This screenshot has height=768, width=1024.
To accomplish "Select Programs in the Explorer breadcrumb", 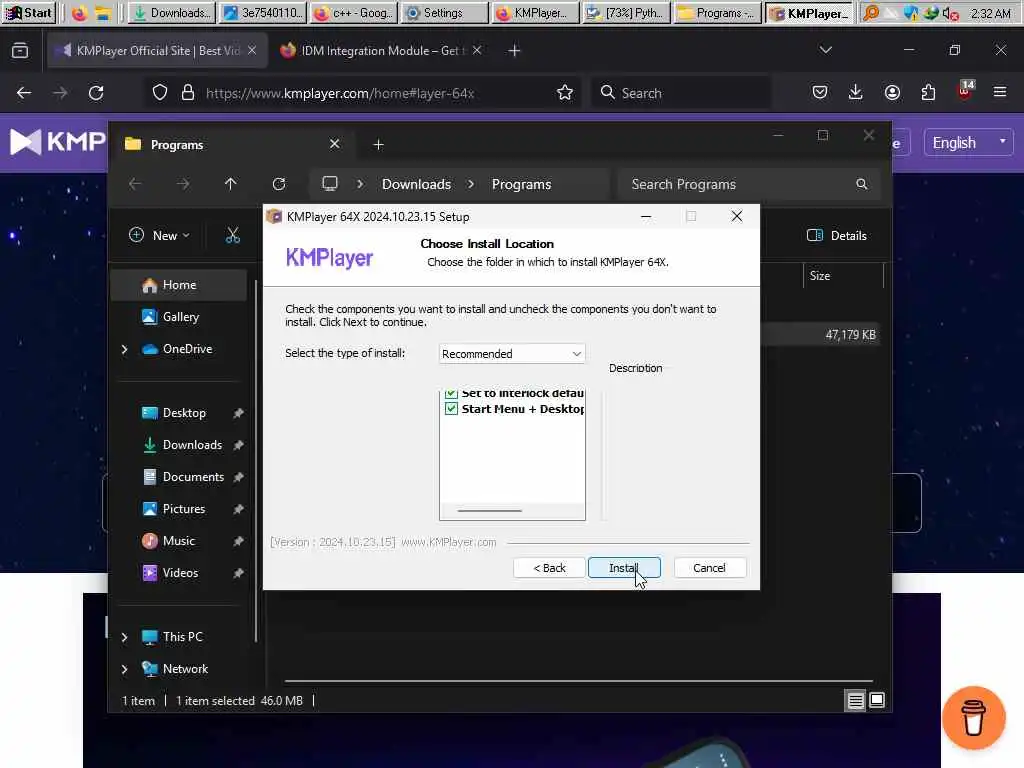I will (x=521, y=184).
